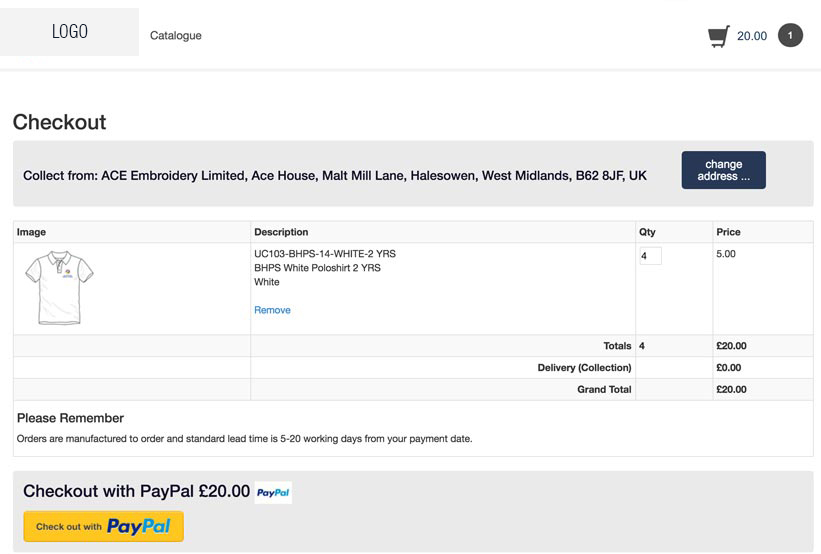This screenshot has width=821, height=554.
Task: Click the small PayPal logo beside heading
Action: coord(273,492)
